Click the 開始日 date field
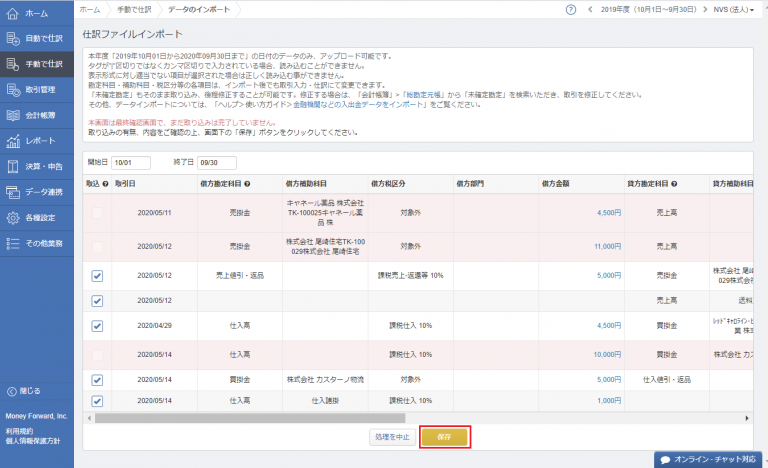 point(131,163)
